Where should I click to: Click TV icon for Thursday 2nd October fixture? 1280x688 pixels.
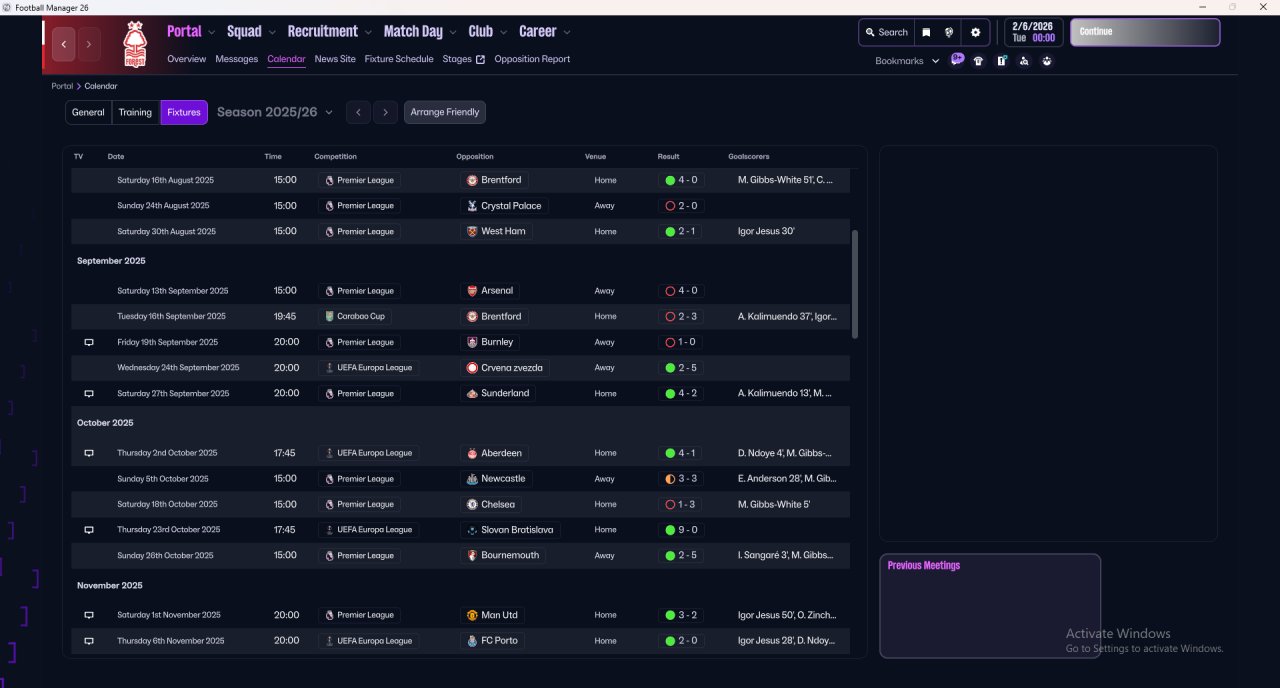(x=88, y=453)
